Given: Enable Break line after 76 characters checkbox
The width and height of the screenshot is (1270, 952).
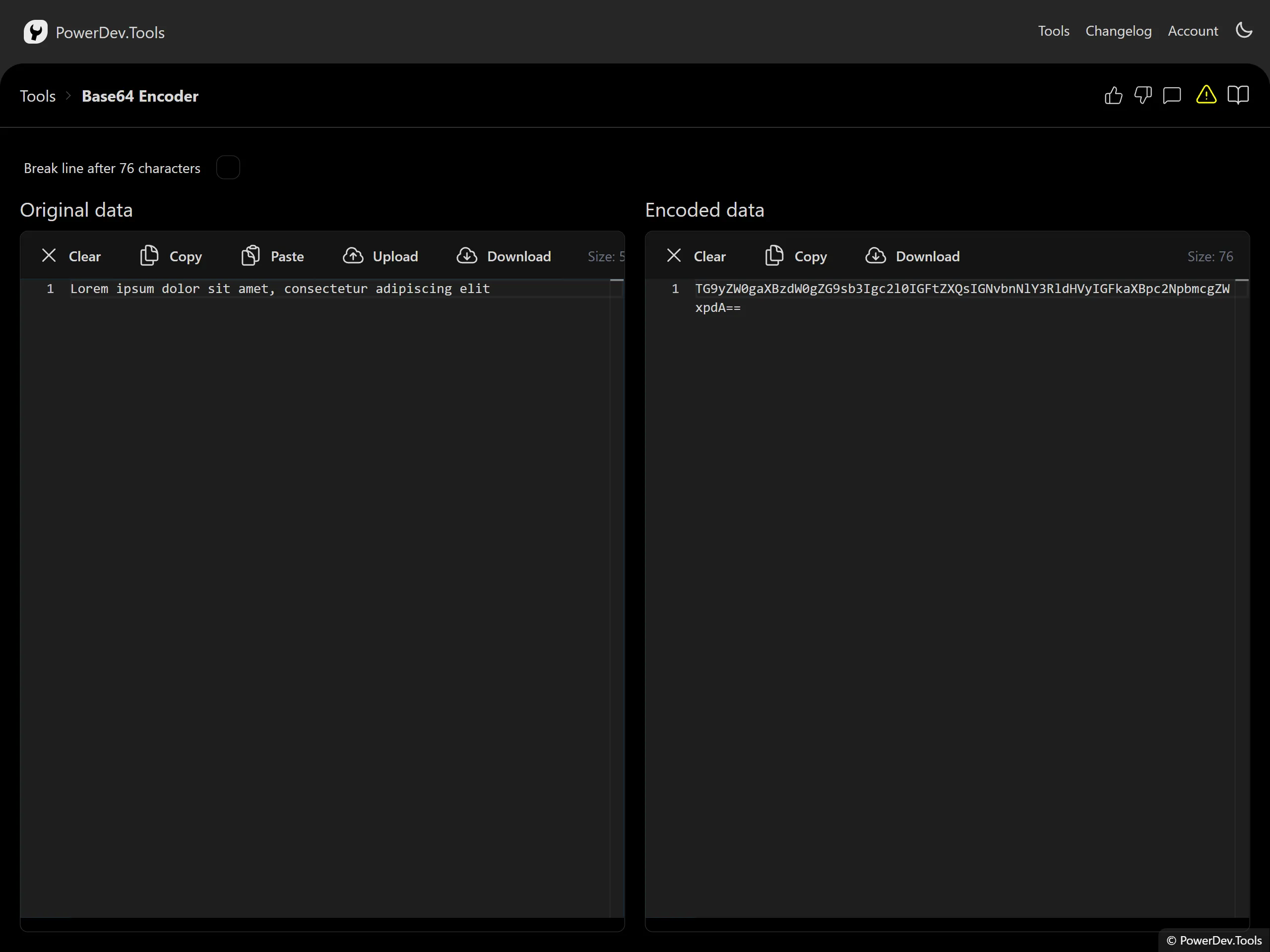Looking at the screenshot, I should [x=228, y=168].
